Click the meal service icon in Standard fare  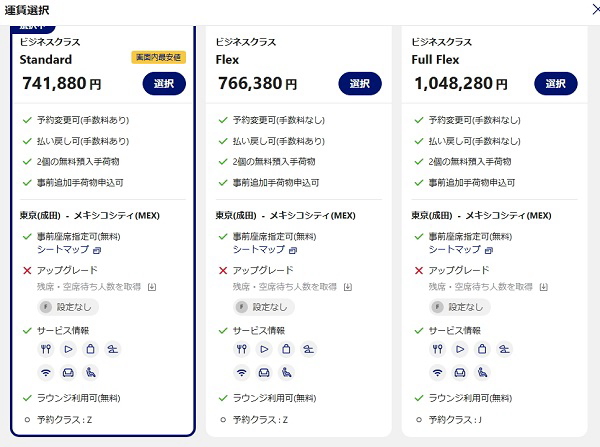(45, 349)
